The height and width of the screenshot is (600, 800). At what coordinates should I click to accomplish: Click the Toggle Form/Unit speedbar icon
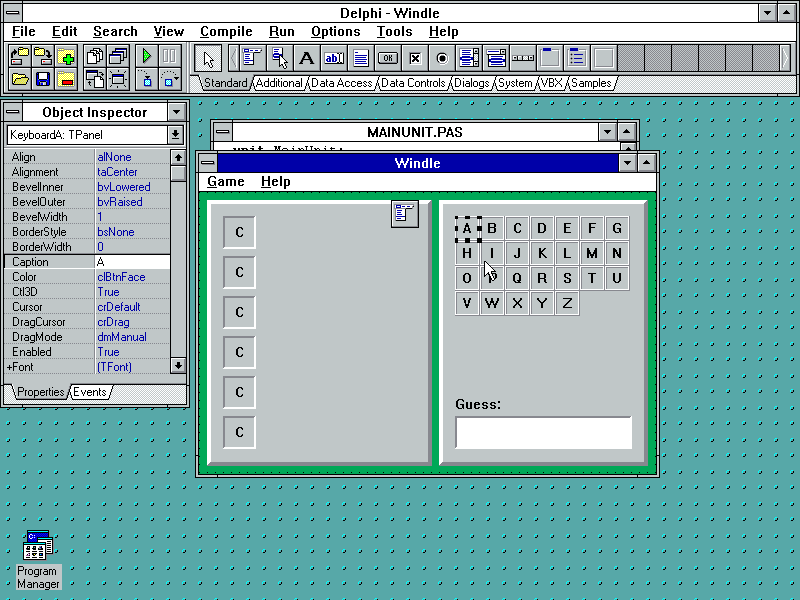(95, 80)
